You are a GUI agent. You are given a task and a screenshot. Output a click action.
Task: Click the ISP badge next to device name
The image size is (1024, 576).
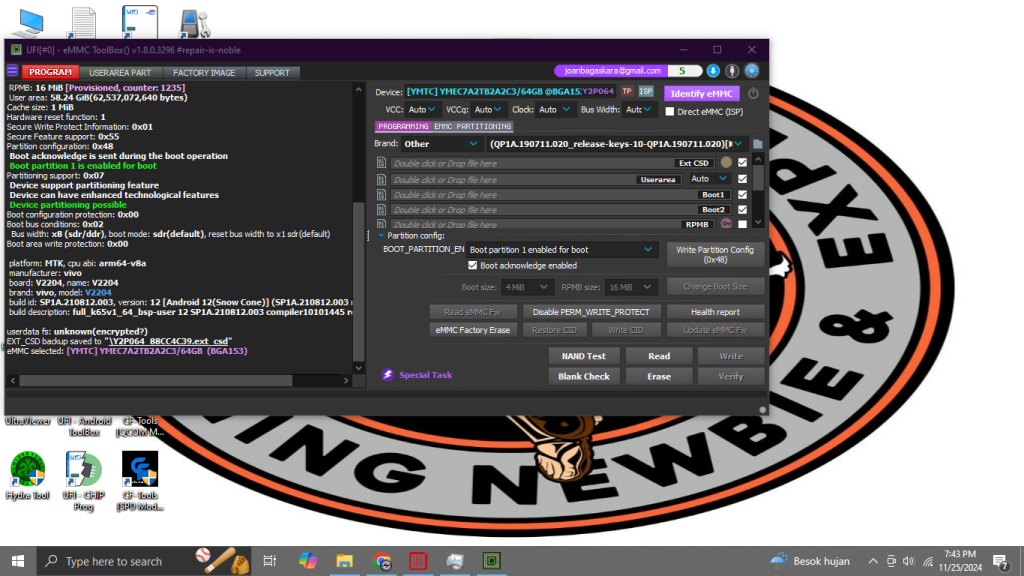pyautogui.click(x=646, y=91)
